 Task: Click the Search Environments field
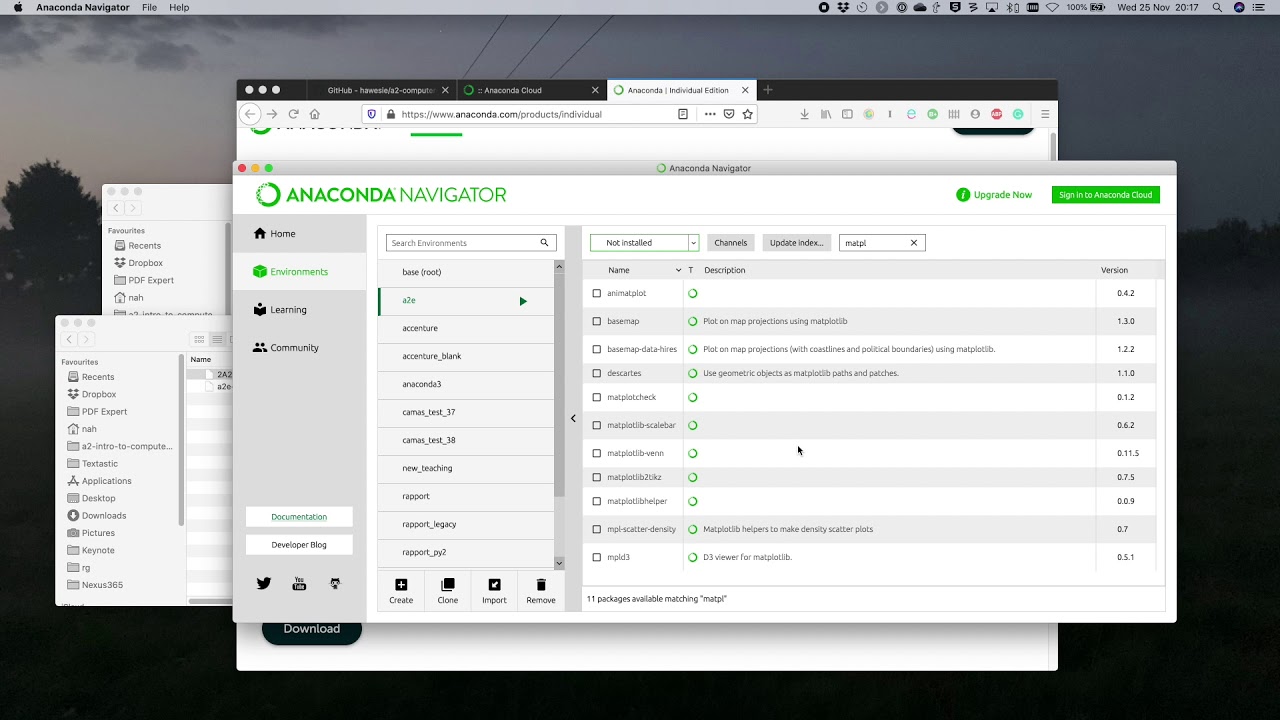tap(472, 243)
